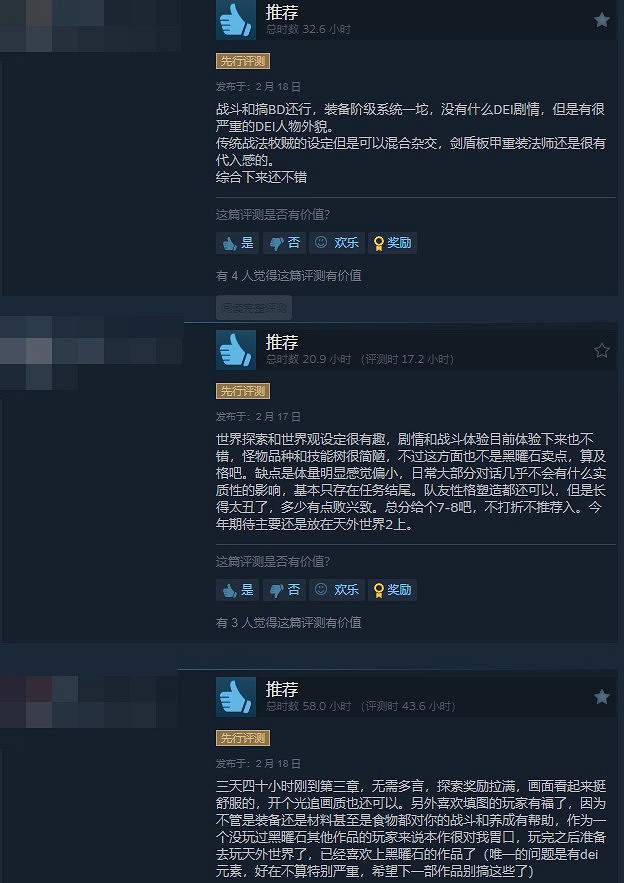The height and width of the screenshot is (883, 624).
Task: Give 奖励 award to the second review
Action: tap(393, 590)
